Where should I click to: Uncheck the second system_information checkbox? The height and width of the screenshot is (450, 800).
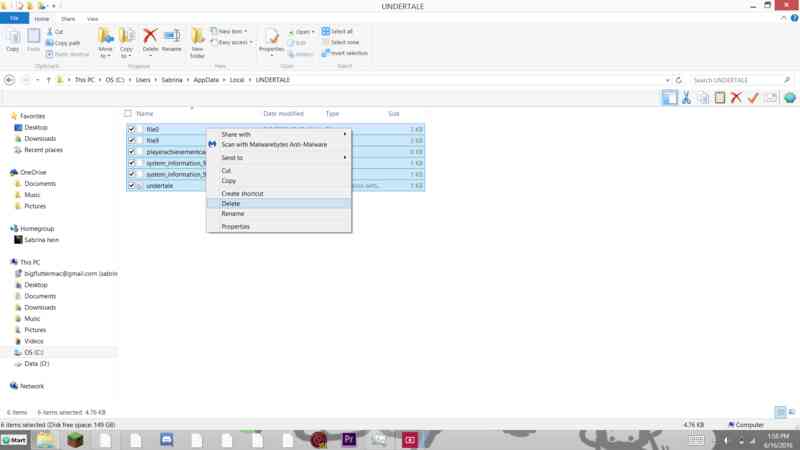[132, 174]
